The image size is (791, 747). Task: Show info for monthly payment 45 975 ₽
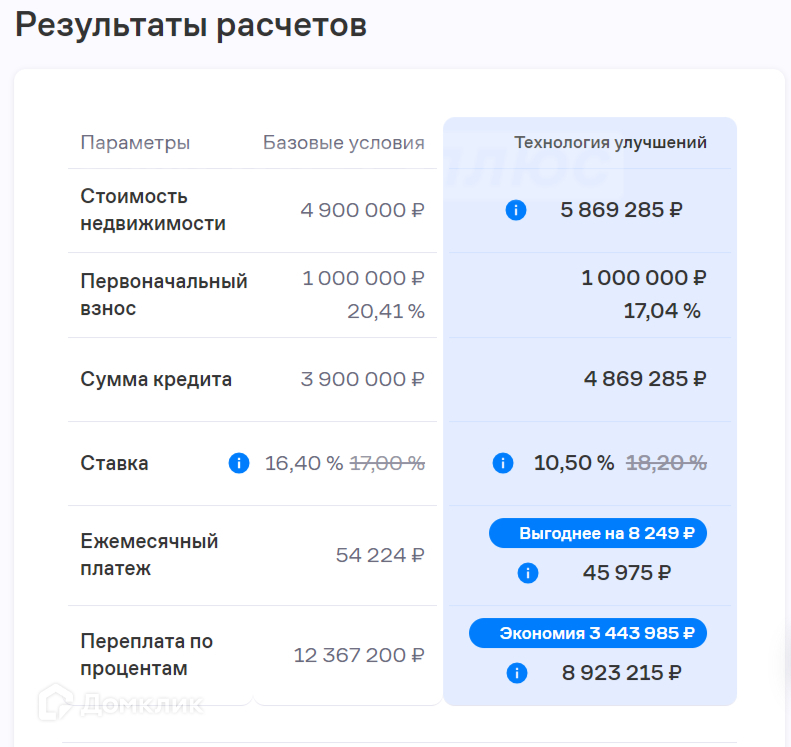(528, 573)
